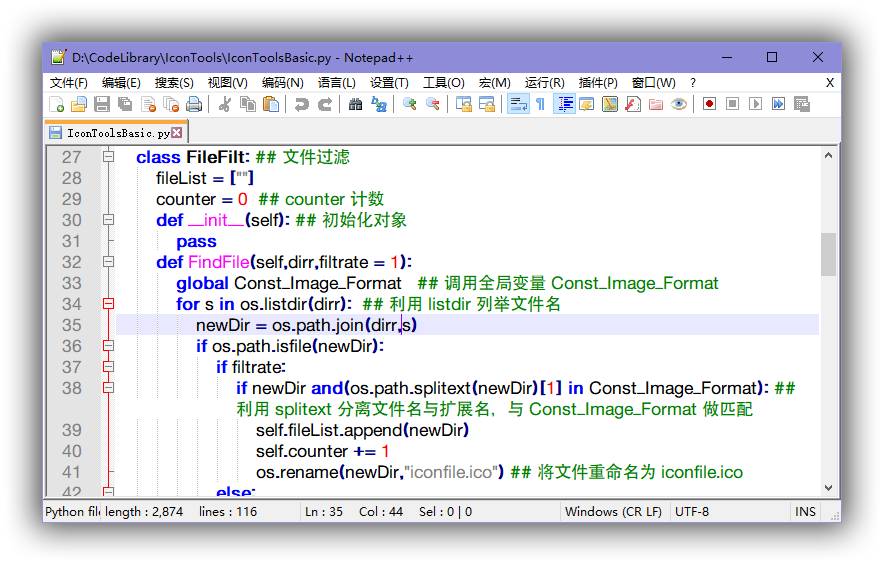This screenshot has height=565, width=884.
Task: Toggle word wrap toolbar button
Action: pyautogui.click(x=517, y=104)
